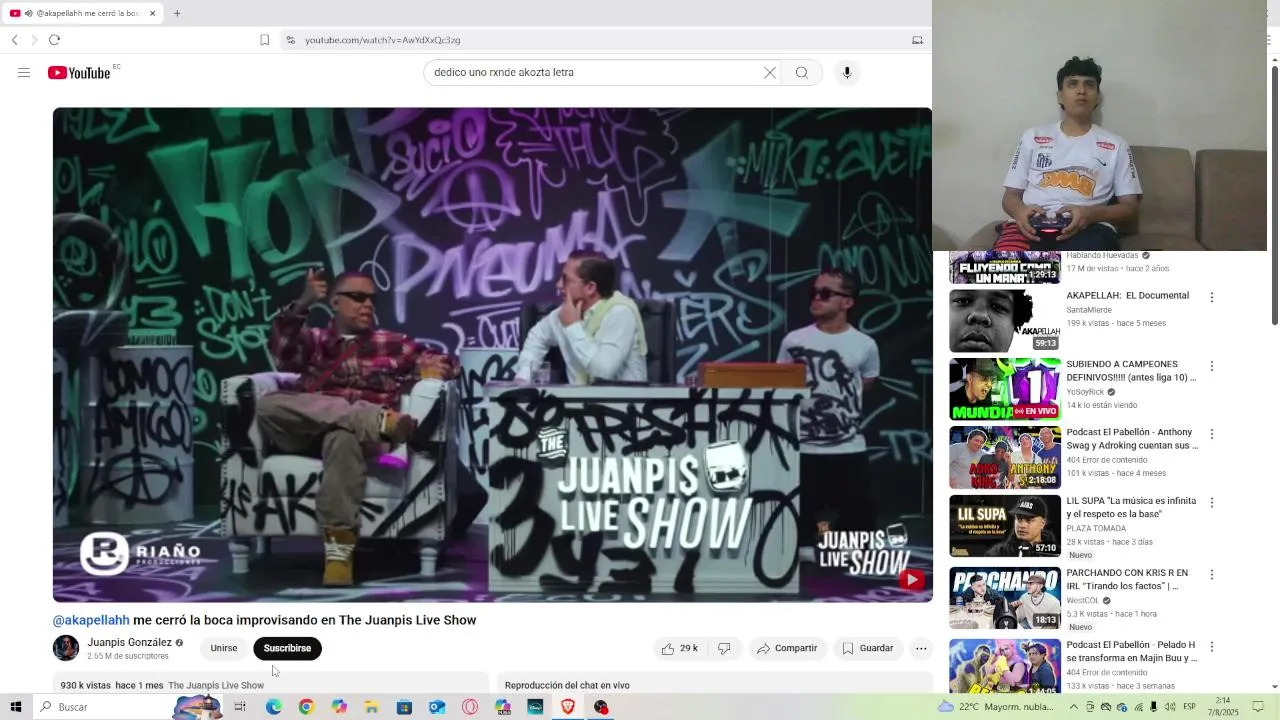Open Podcast El Pabellón Anthony Swag video
Image resolution: width=1280 pixels, height=720 pixels.
pos(1005,457)
